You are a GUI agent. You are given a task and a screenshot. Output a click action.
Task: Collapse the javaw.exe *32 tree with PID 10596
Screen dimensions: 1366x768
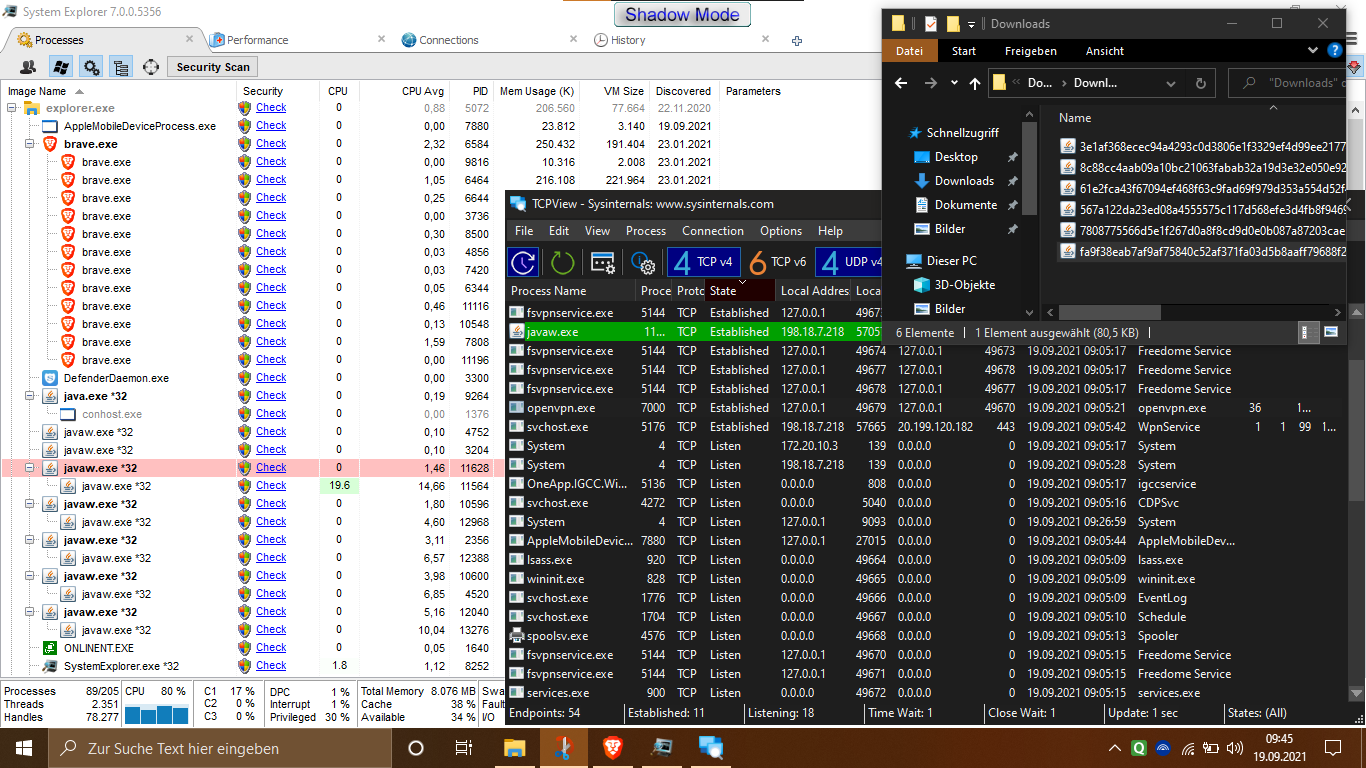[32, 504]
